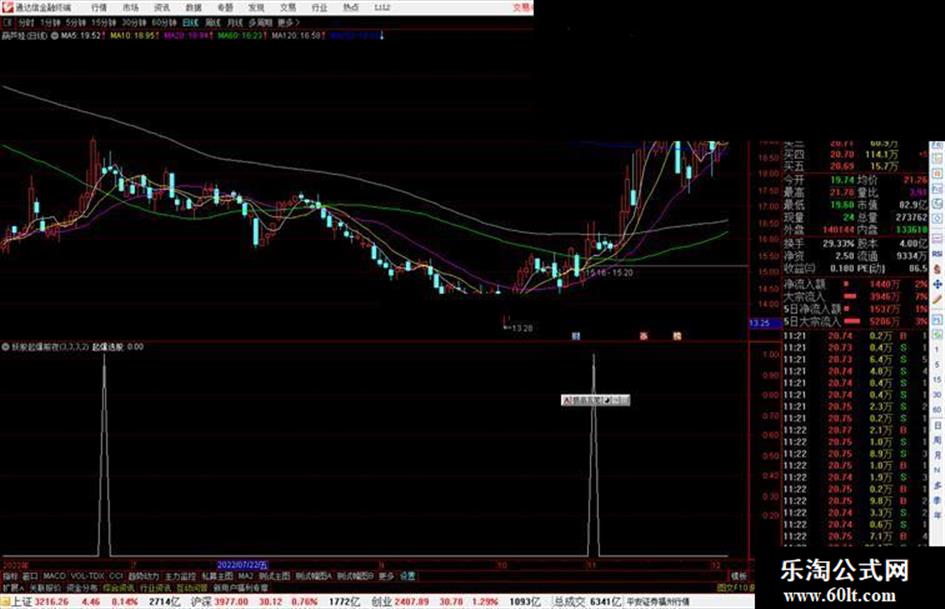Open the 热点 menu

(x=351, y=8)
